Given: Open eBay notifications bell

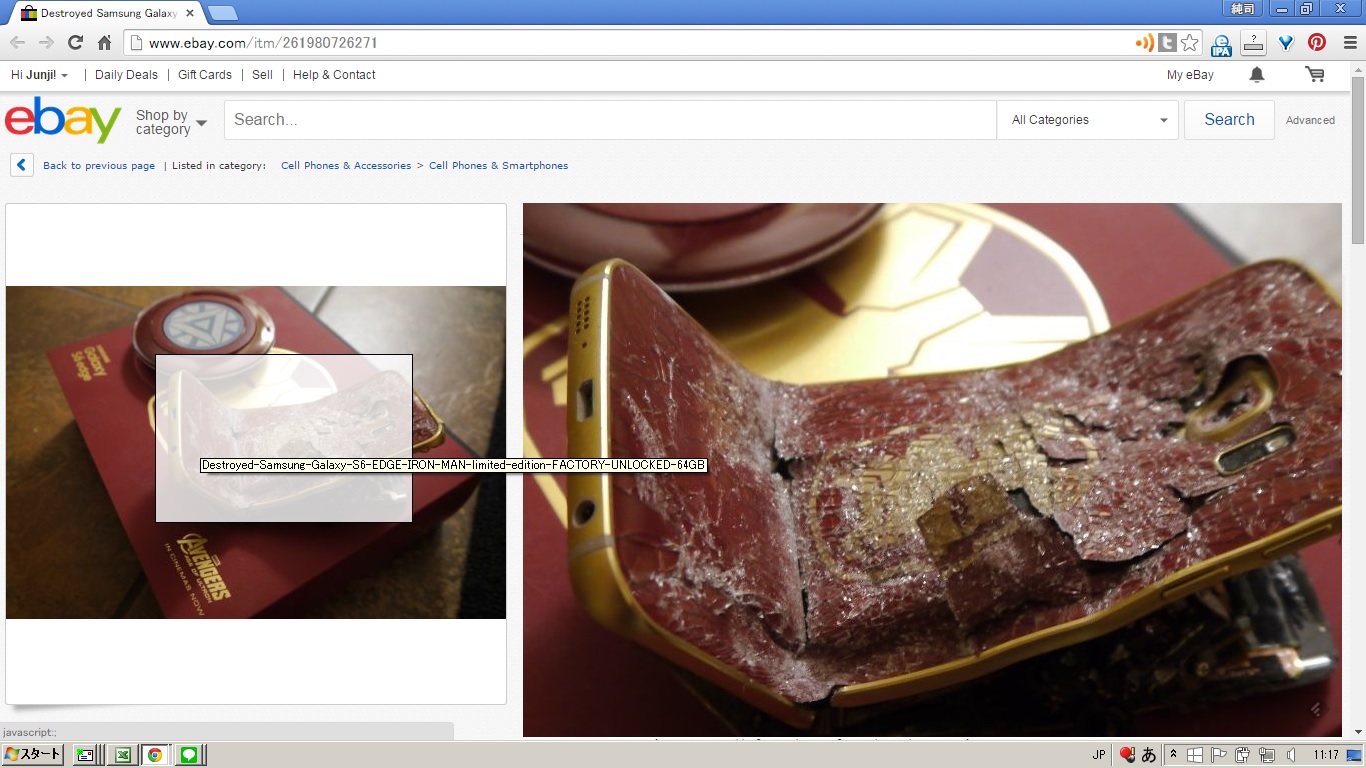Looking at the screenshot, I should (1257, 75).
